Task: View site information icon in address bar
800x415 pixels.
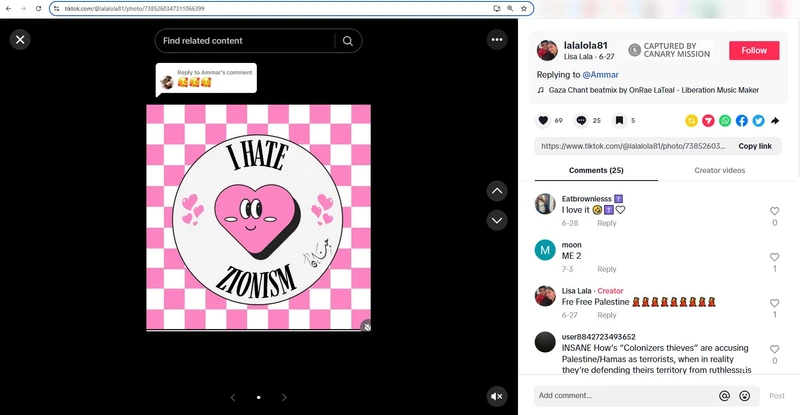Action: point(56,9)
